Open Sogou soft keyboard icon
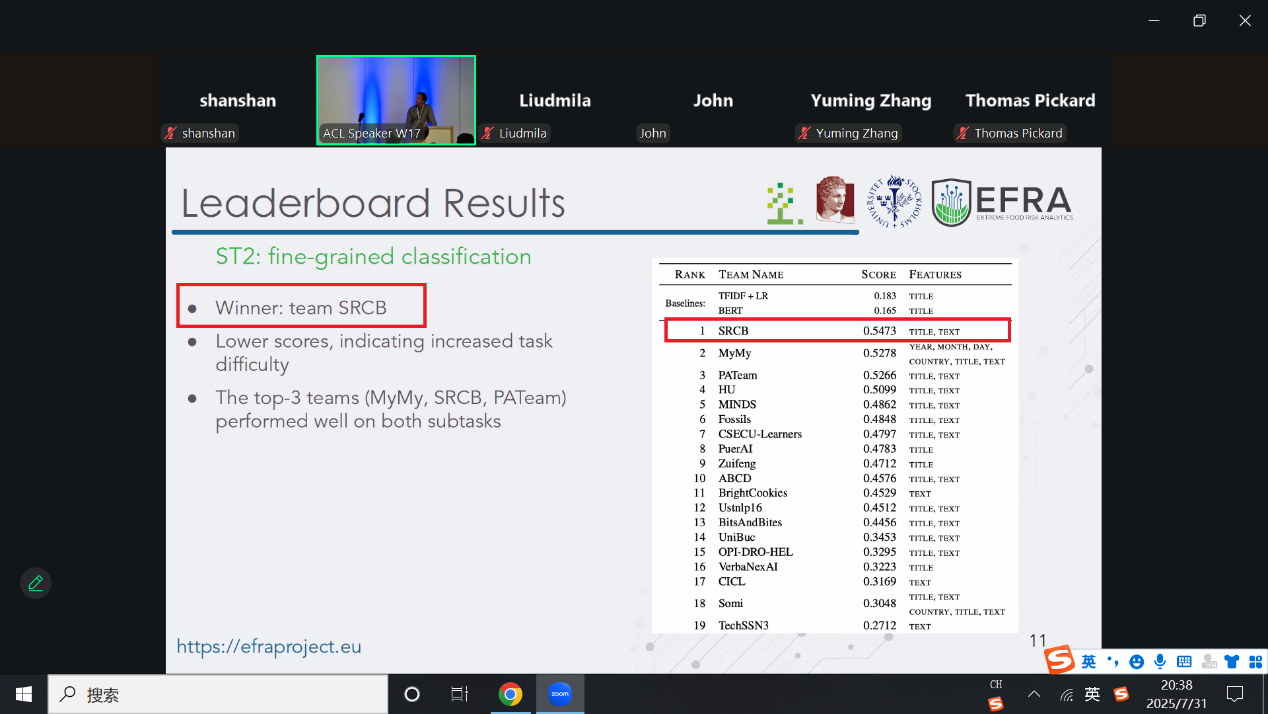The image size is (1268, 714). pyautogui.click(x=1184, y=661)
